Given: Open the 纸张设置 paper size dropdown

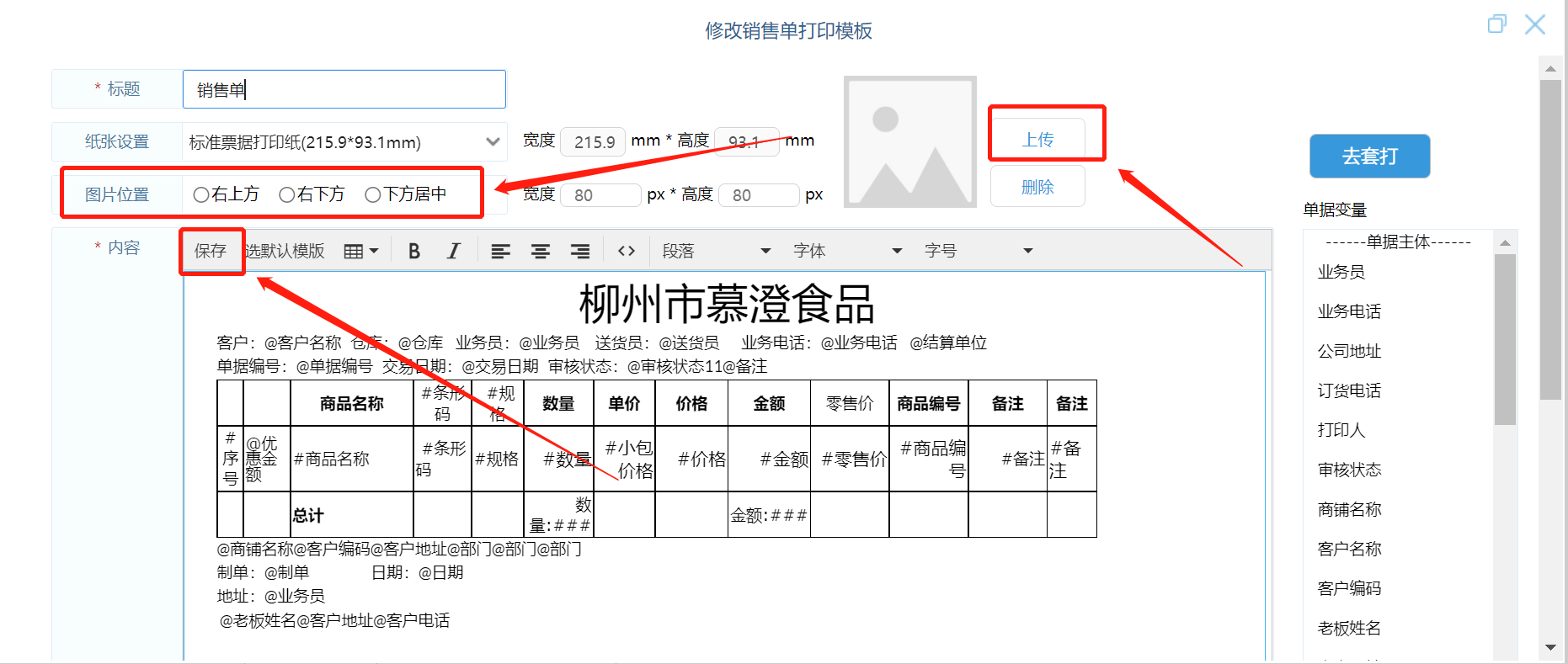Looking at the screenshot, I should point(344,142).
